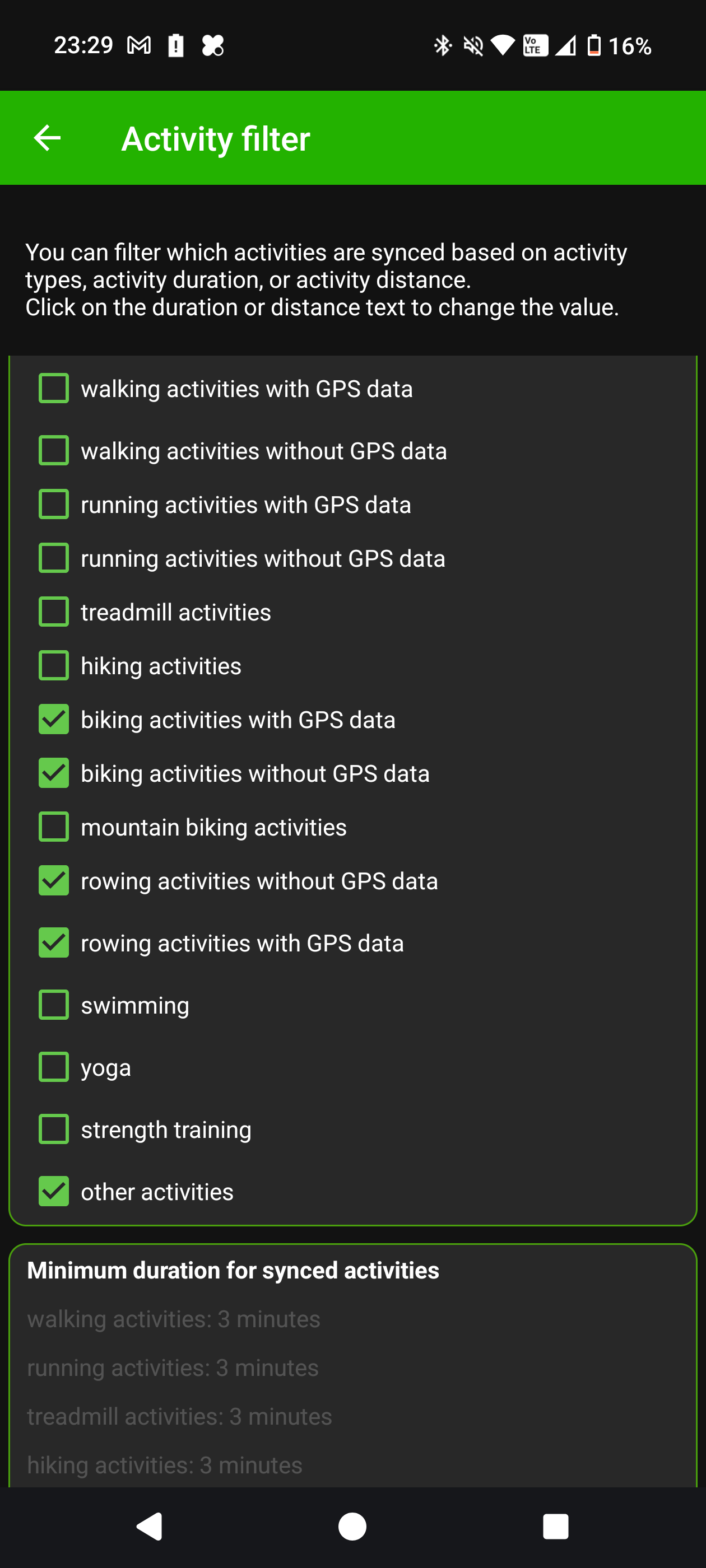Tap the Bluetooth status icon

pos(442,46)
